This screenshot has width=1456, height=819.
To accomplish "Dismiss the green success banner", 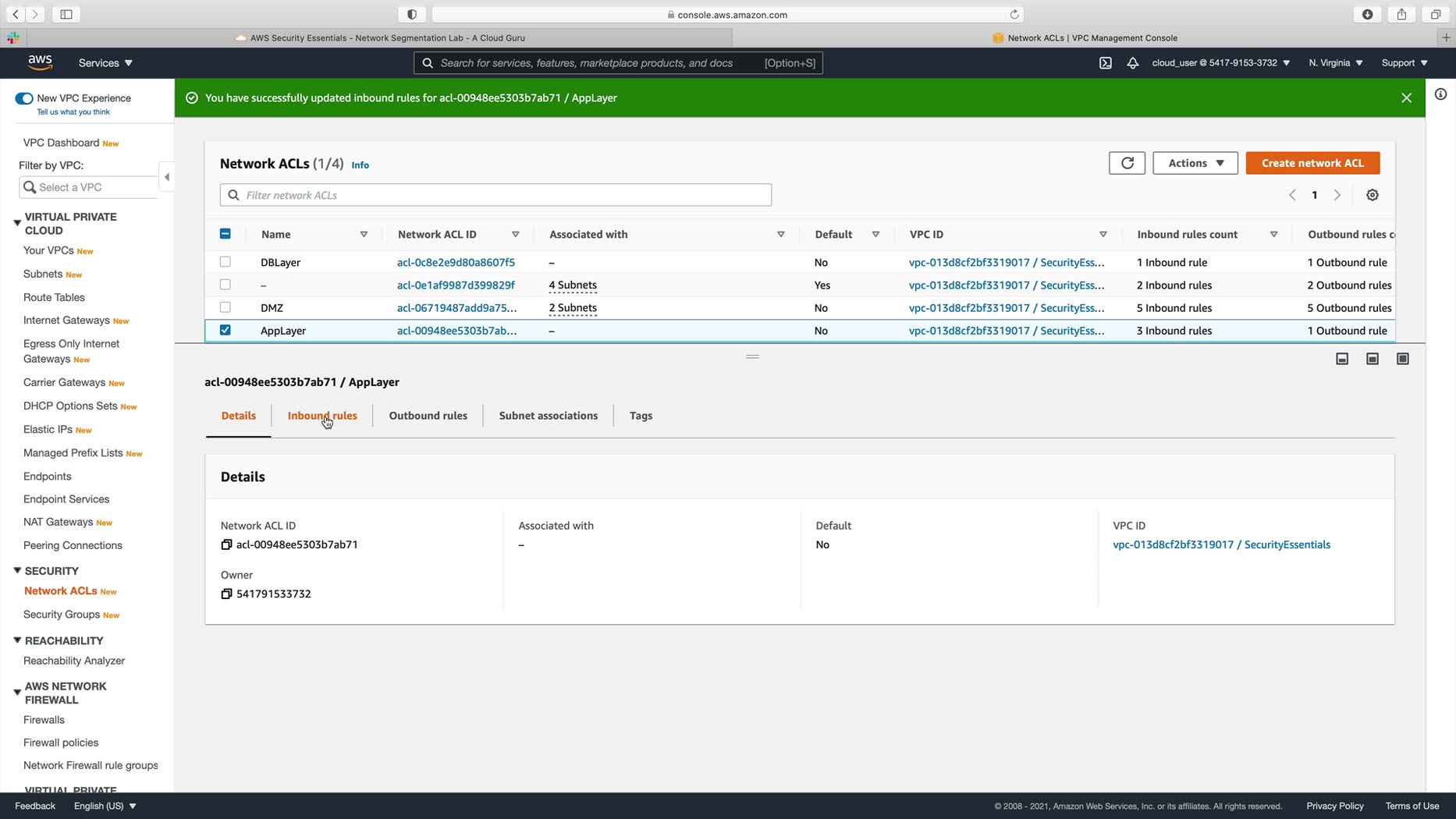I will pyautogui.click(x=1406, y=98).
